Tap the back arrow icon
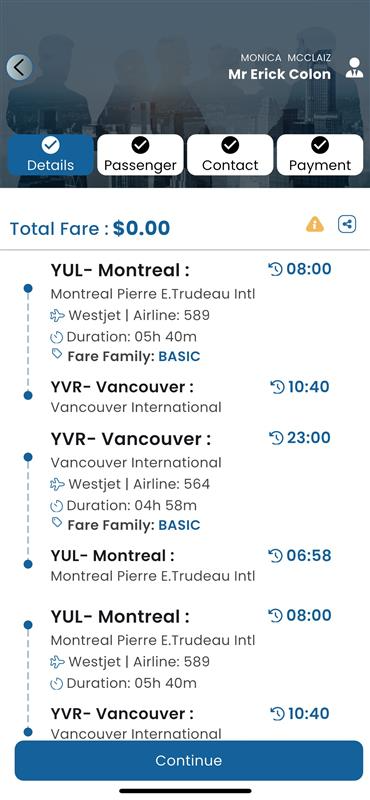Viewport: 370px width, 800px height. tap(19, 67)
